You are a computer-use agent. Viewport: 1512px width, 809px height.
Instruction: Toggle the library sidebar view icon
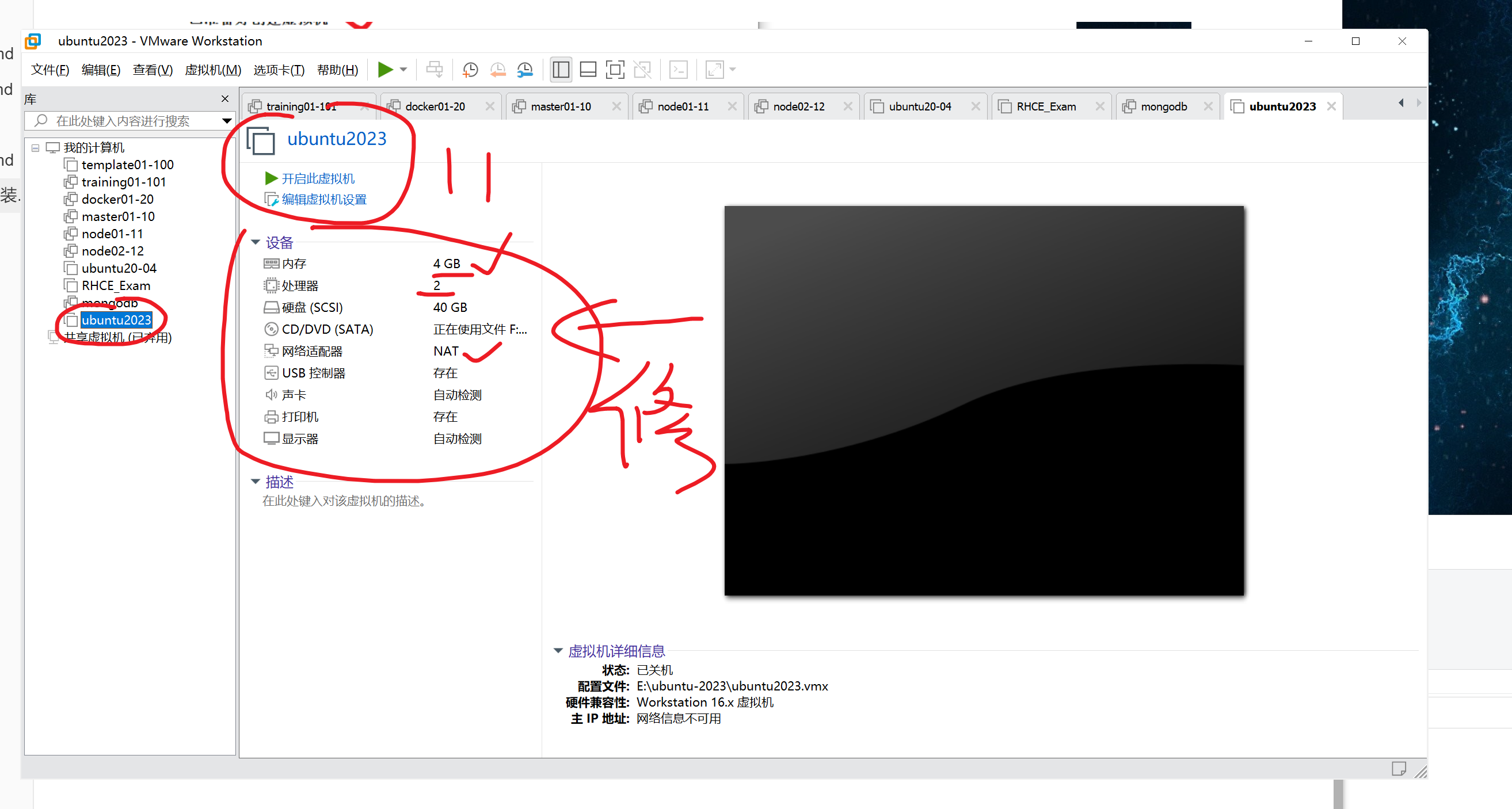pyautogui.click(x=561, y=70)
